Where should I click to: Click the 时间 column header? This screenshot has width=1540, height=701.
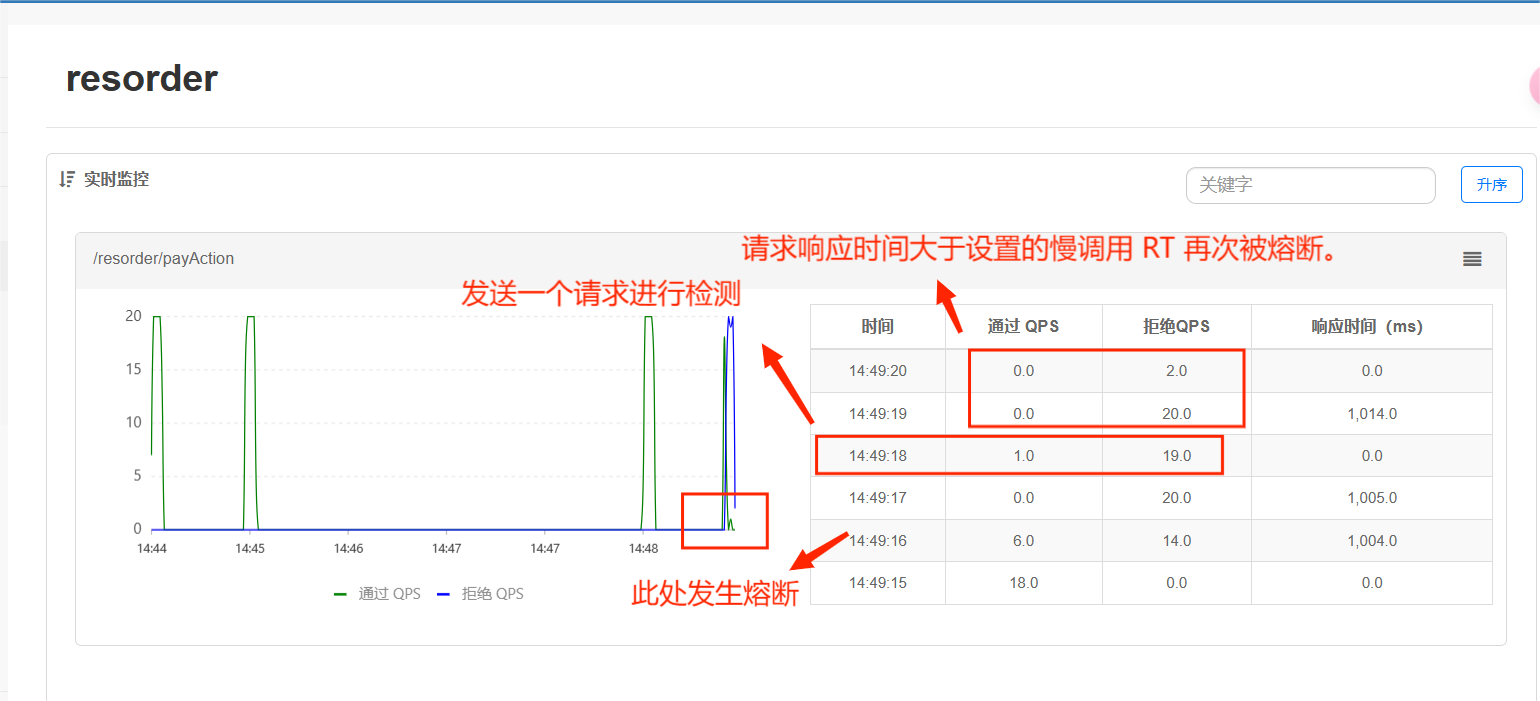point(877,327)
